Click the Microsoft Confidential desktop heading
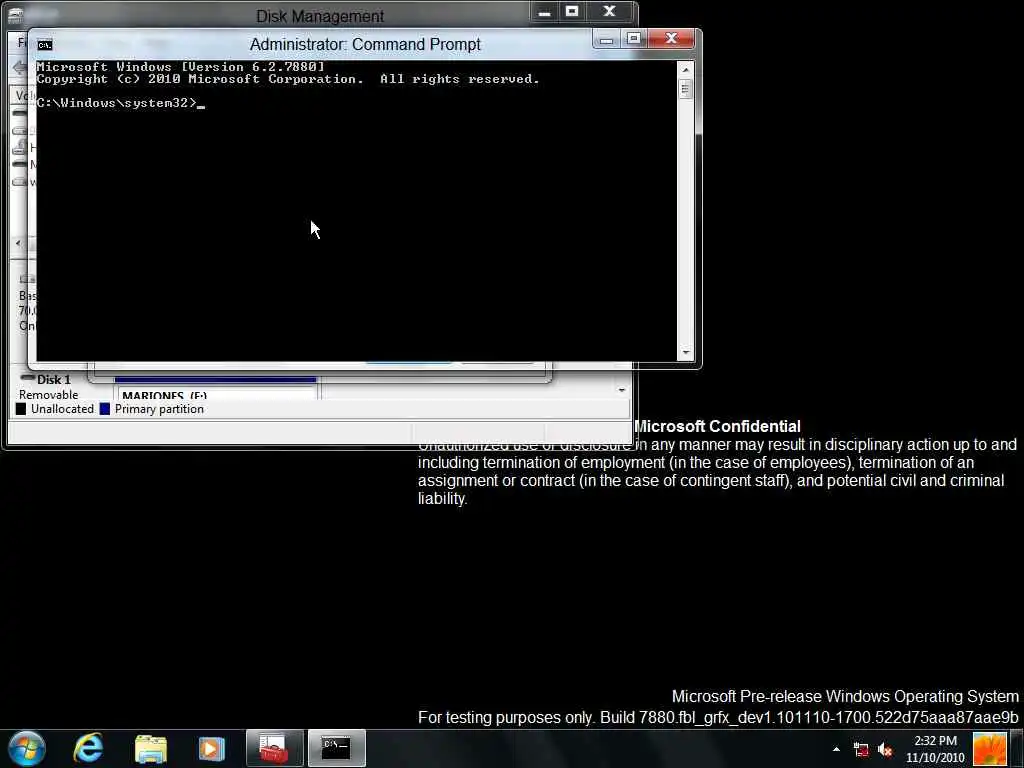The width and height of the screenshot is (1024, 768). [717, 426]
